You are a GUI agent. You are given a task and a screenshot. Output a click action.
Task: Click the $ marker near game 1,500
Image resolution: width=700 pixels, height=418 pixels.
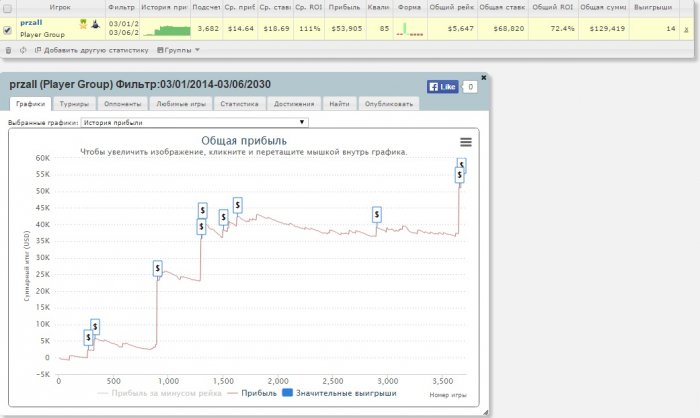[x=223, y=217]
